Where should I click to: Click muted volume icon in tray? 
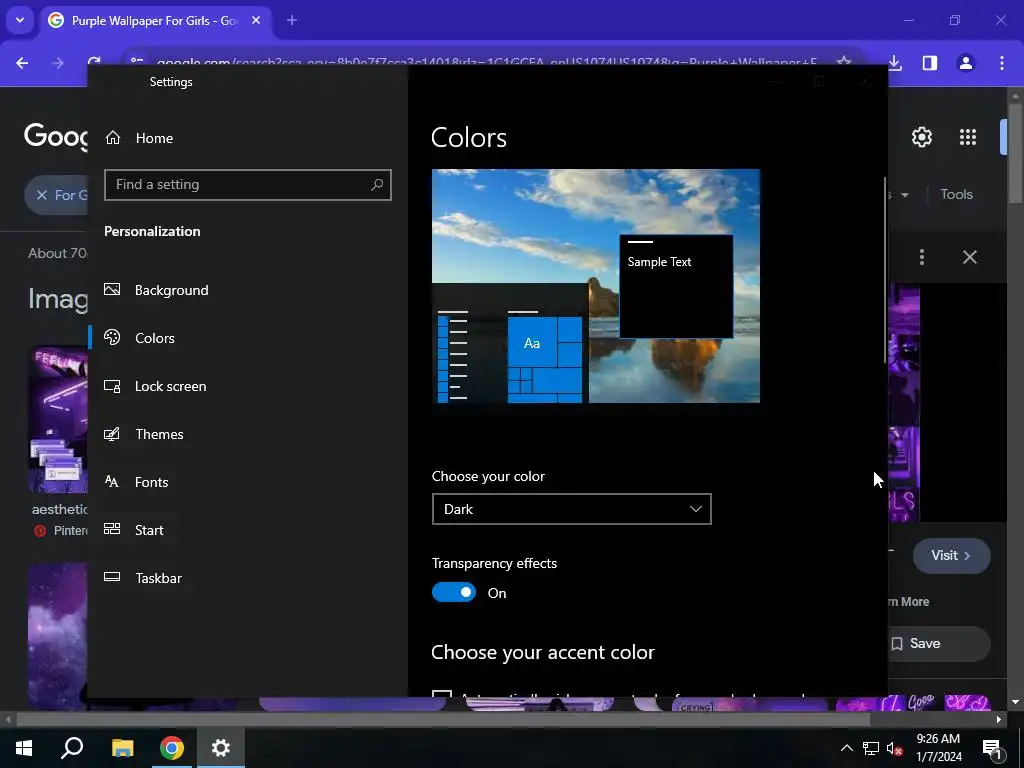point(895,748)
